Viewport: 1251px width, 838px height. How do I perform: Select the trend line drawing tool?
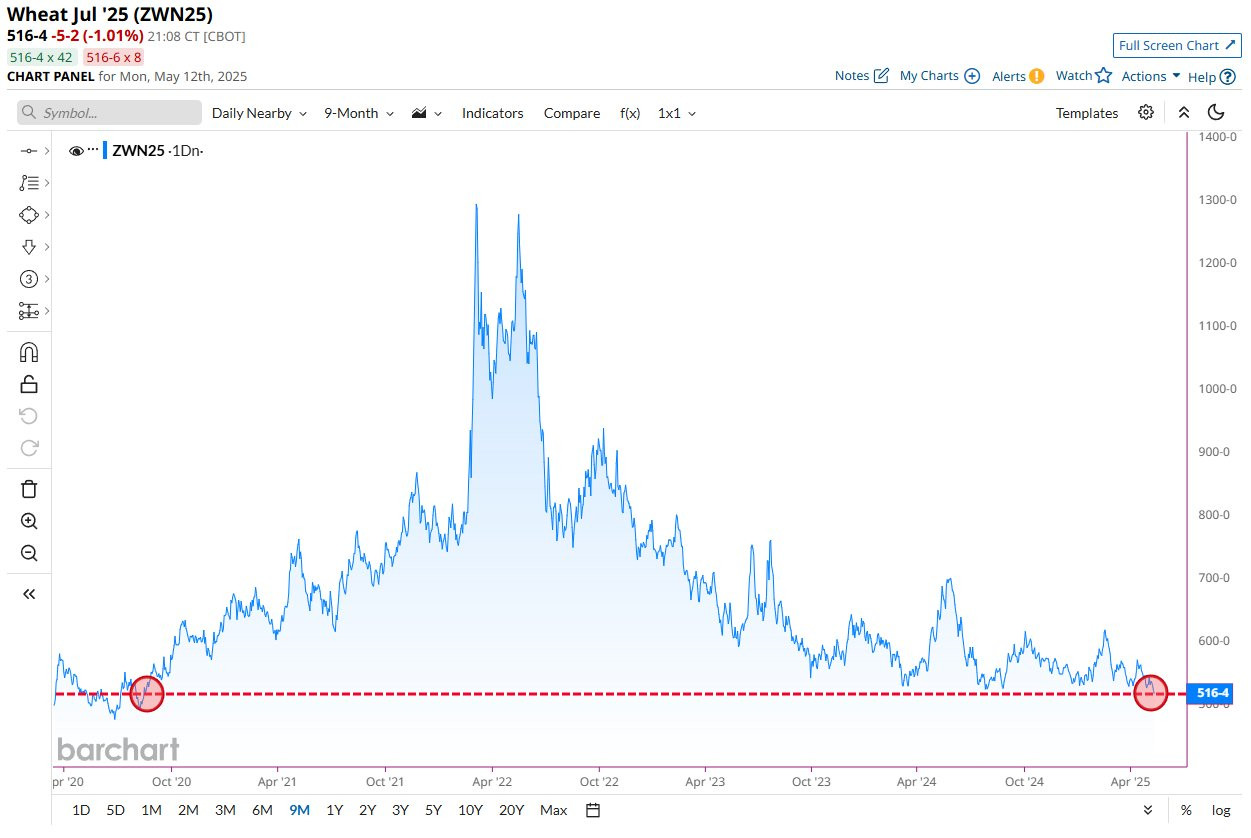[x=29, y=151]
